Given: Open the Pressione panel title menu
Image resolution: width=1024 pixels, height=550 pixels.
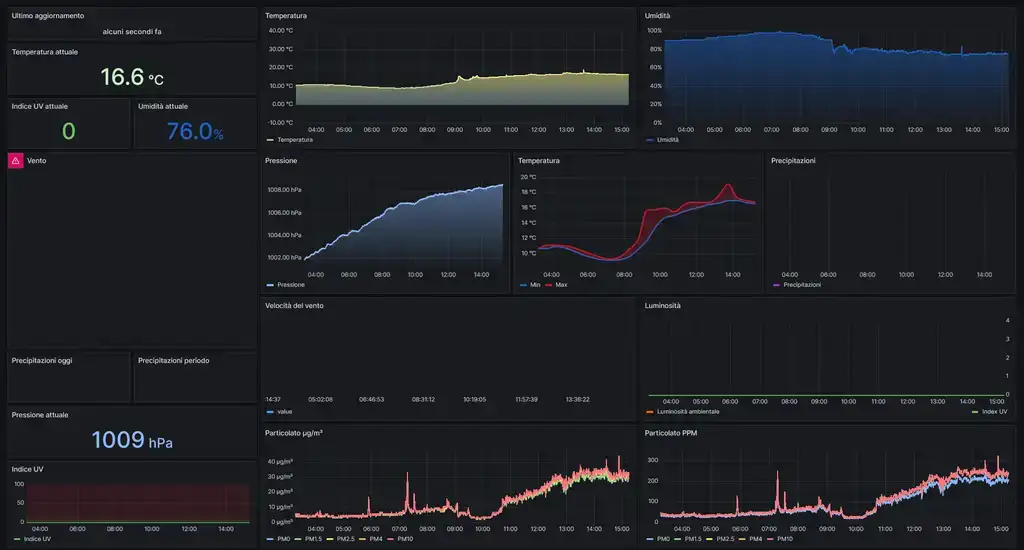Looking at the screenshot, I should (281, 160).
